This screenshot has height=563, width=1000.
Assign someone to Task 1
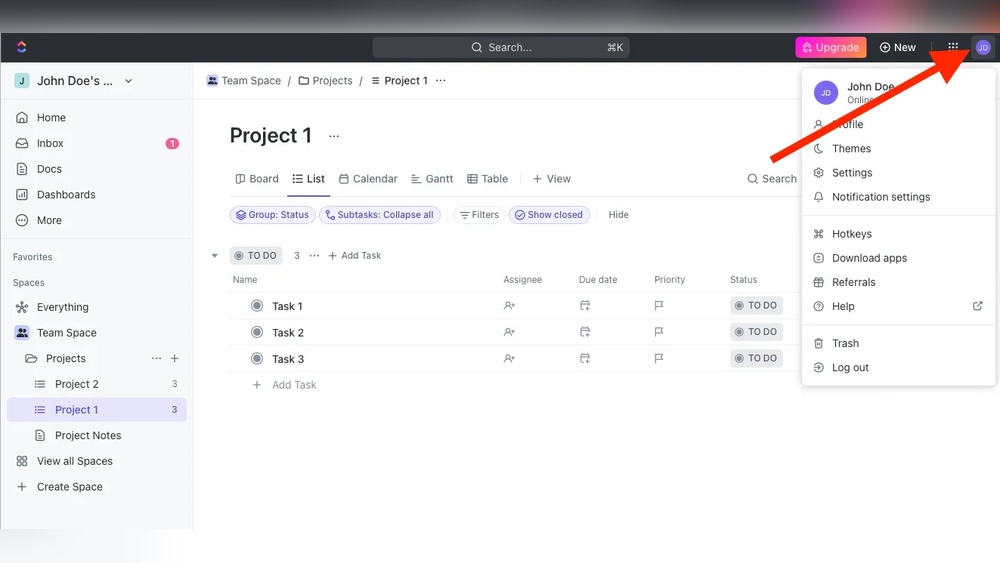(x=509, y=305)
